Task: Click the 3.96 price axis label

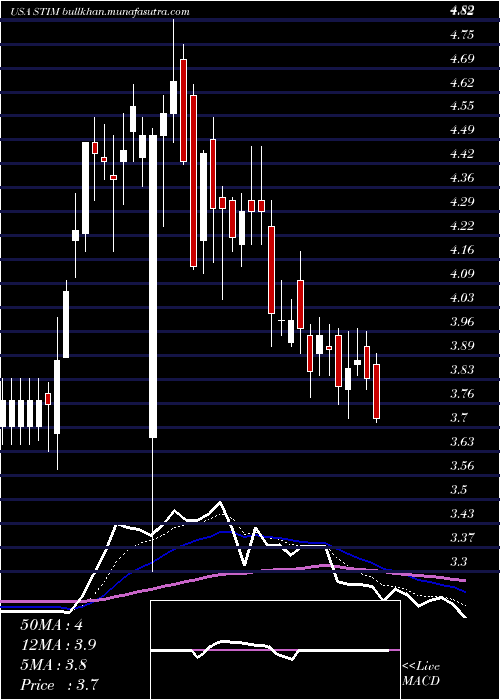Action: coord(462,322)
